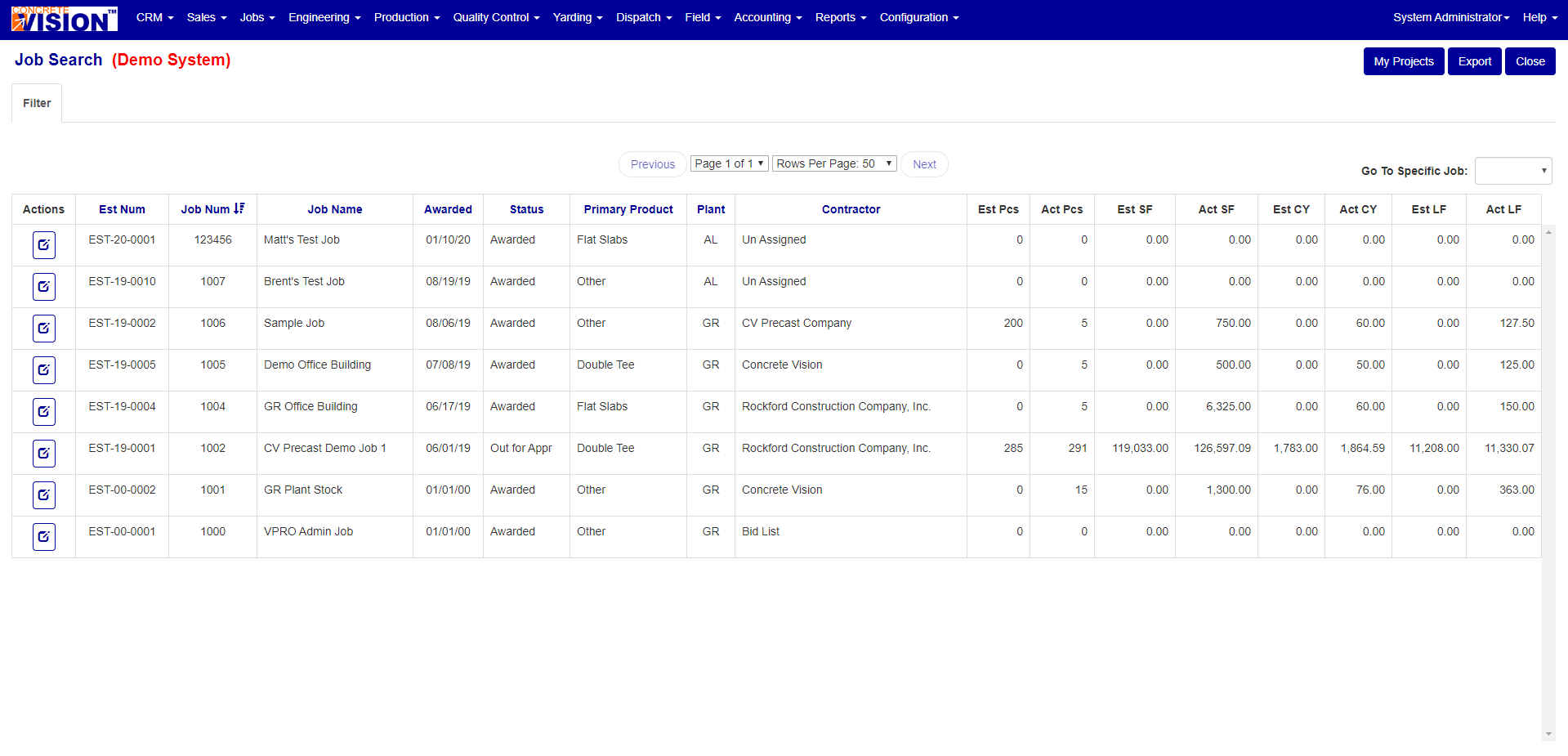
Task: Expand the Accounting menu
Action: click(x=768, y=17)
